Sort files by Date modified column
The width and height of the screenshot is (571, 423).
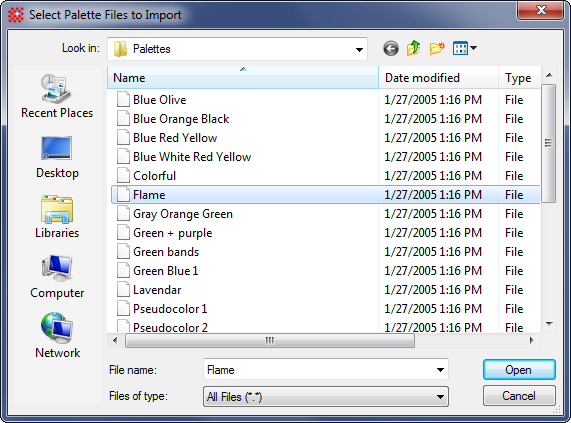438,78
